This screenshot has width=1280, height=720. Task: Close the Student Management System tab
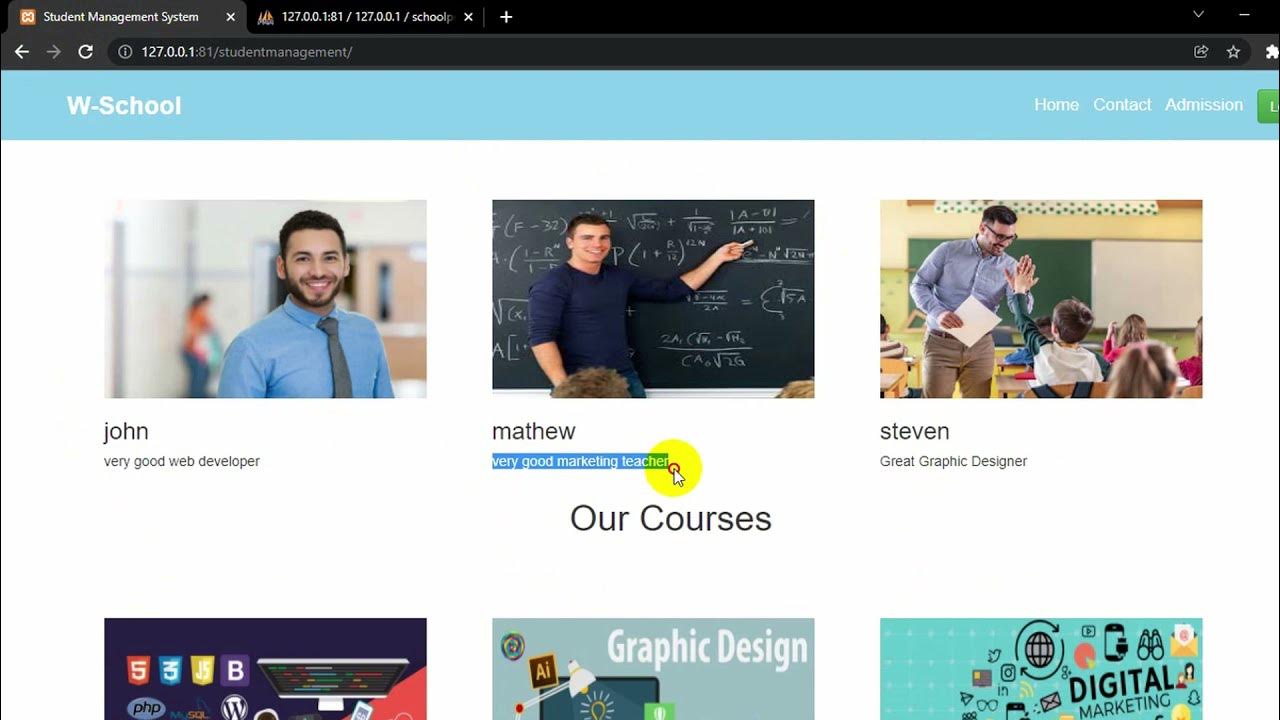[230, 17]
